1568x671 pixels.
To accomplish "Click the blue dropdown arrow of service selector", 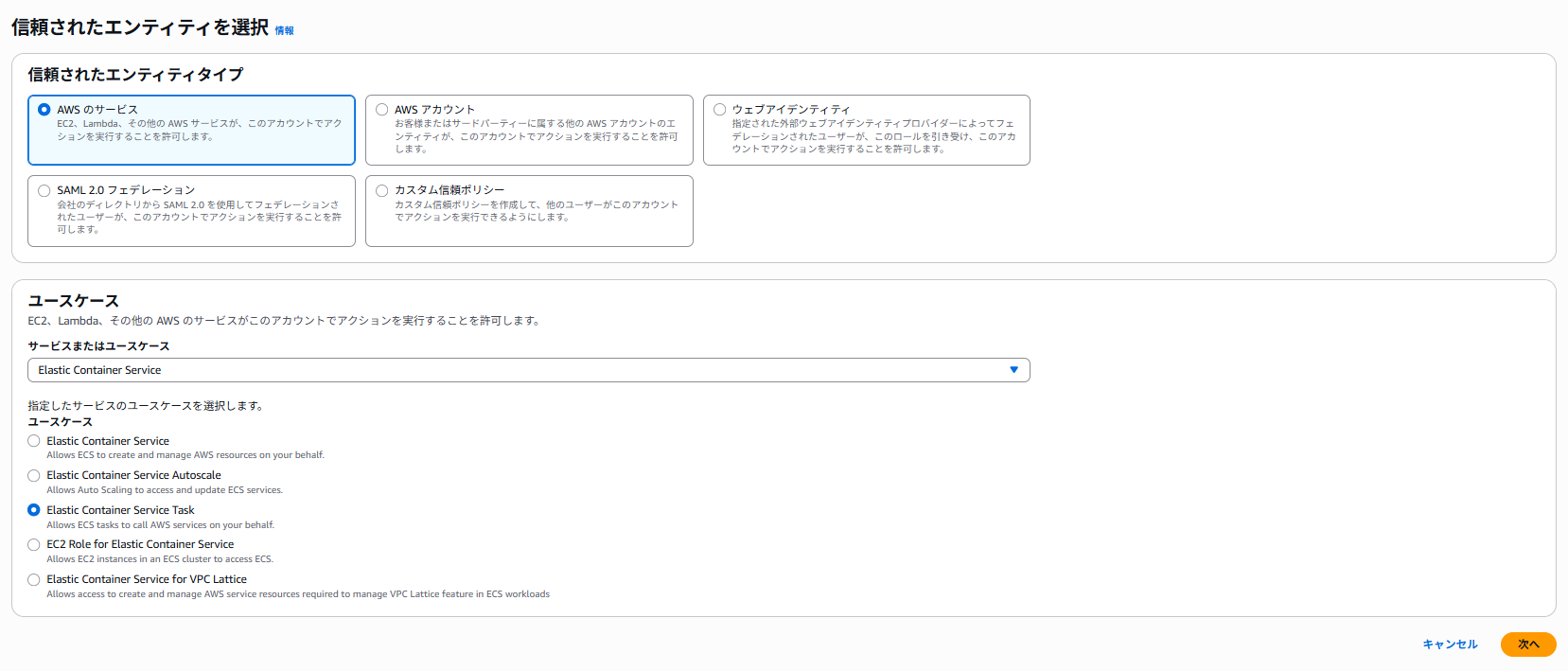I will coord(1014,370).
